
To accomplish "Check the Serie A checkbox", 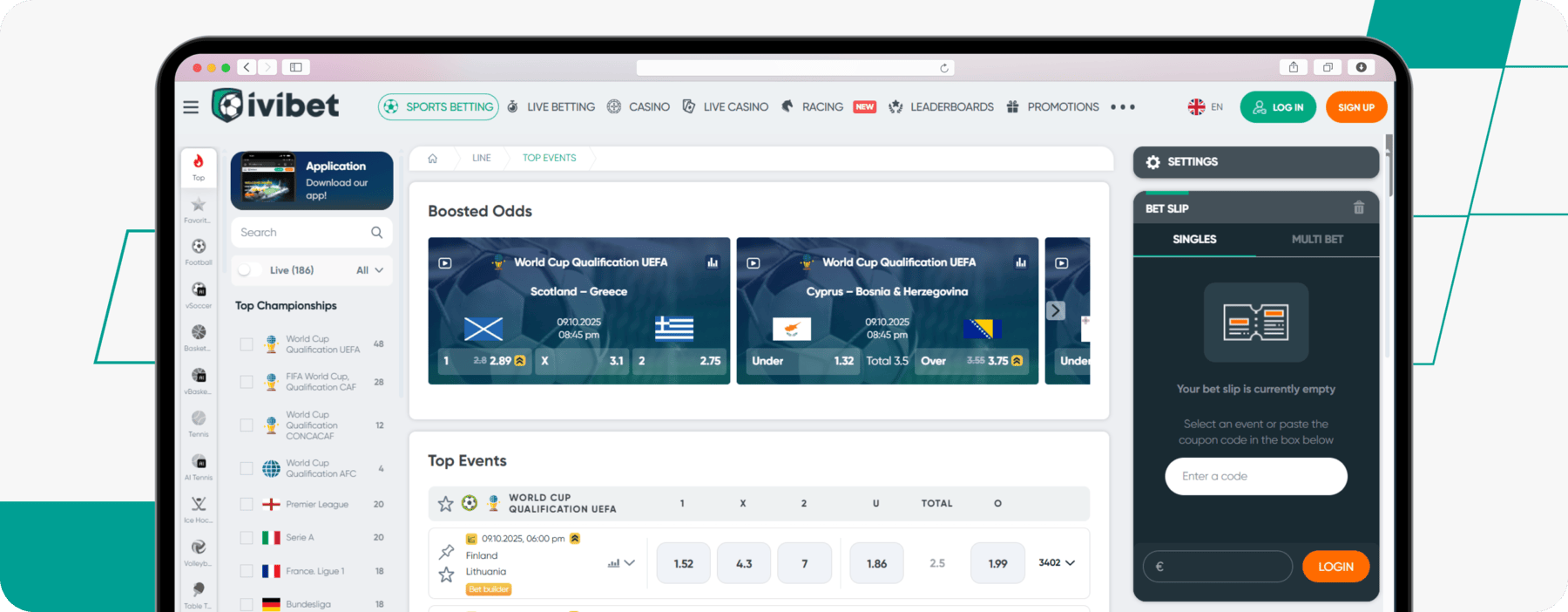I will [247, 538].
